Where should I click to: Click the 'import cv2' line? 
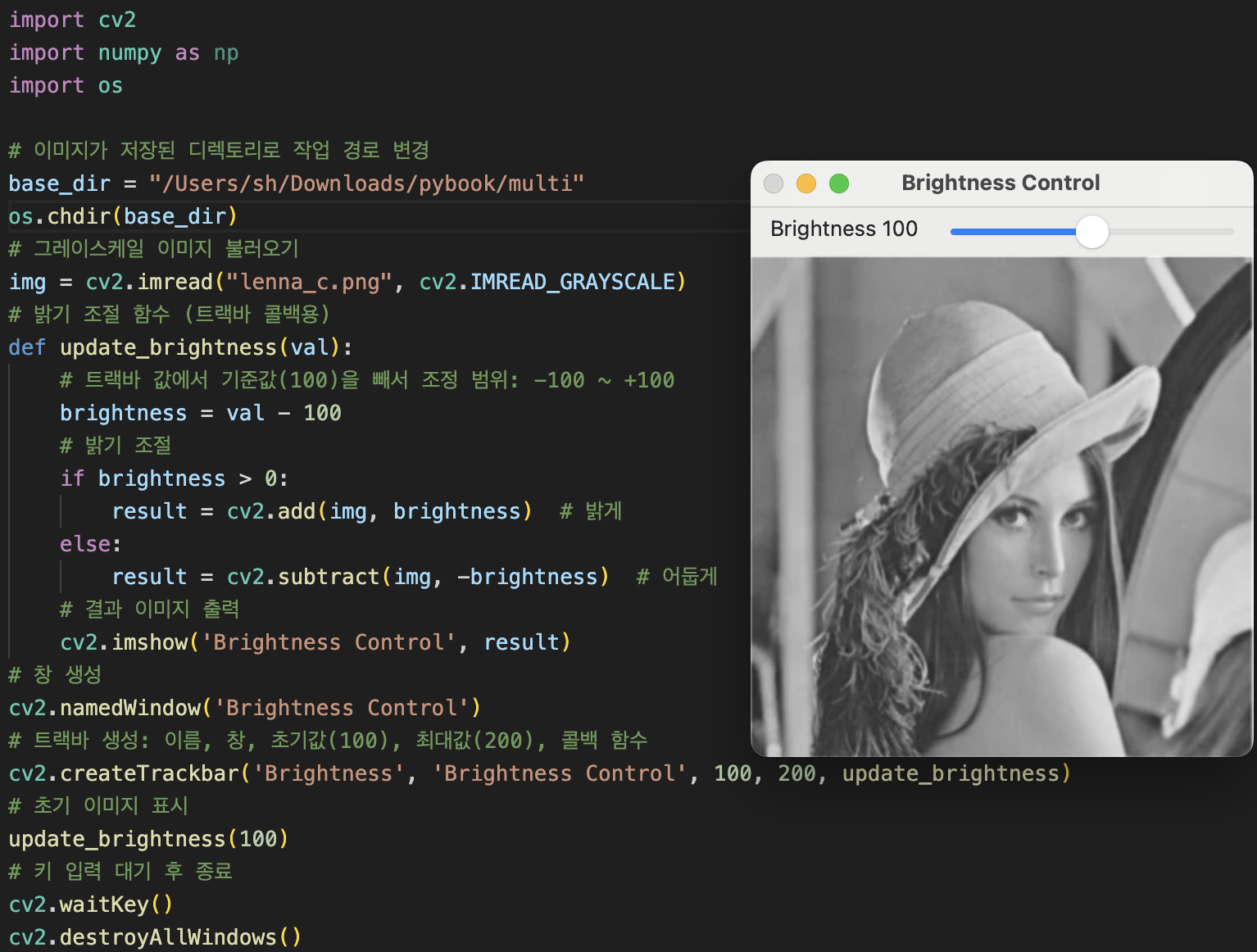pyautogui.click(x=72, y=20)
